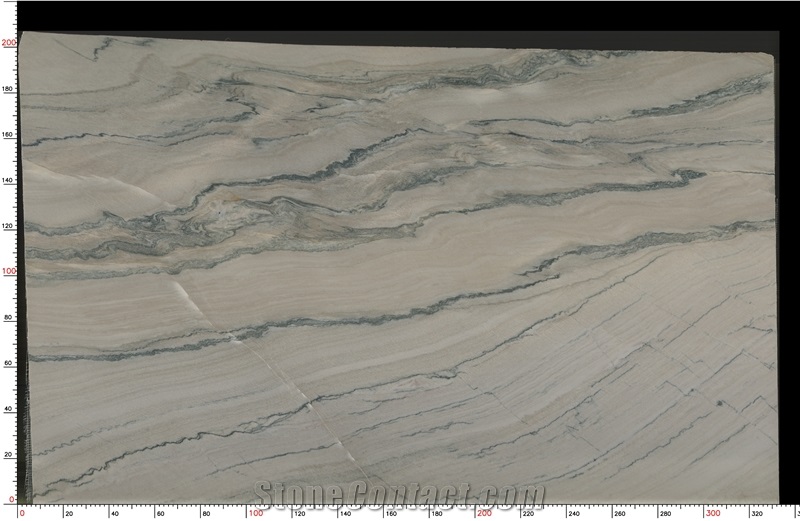
Task: Click the 320 mark on the horizontal ruler
Action: (757, 513)
